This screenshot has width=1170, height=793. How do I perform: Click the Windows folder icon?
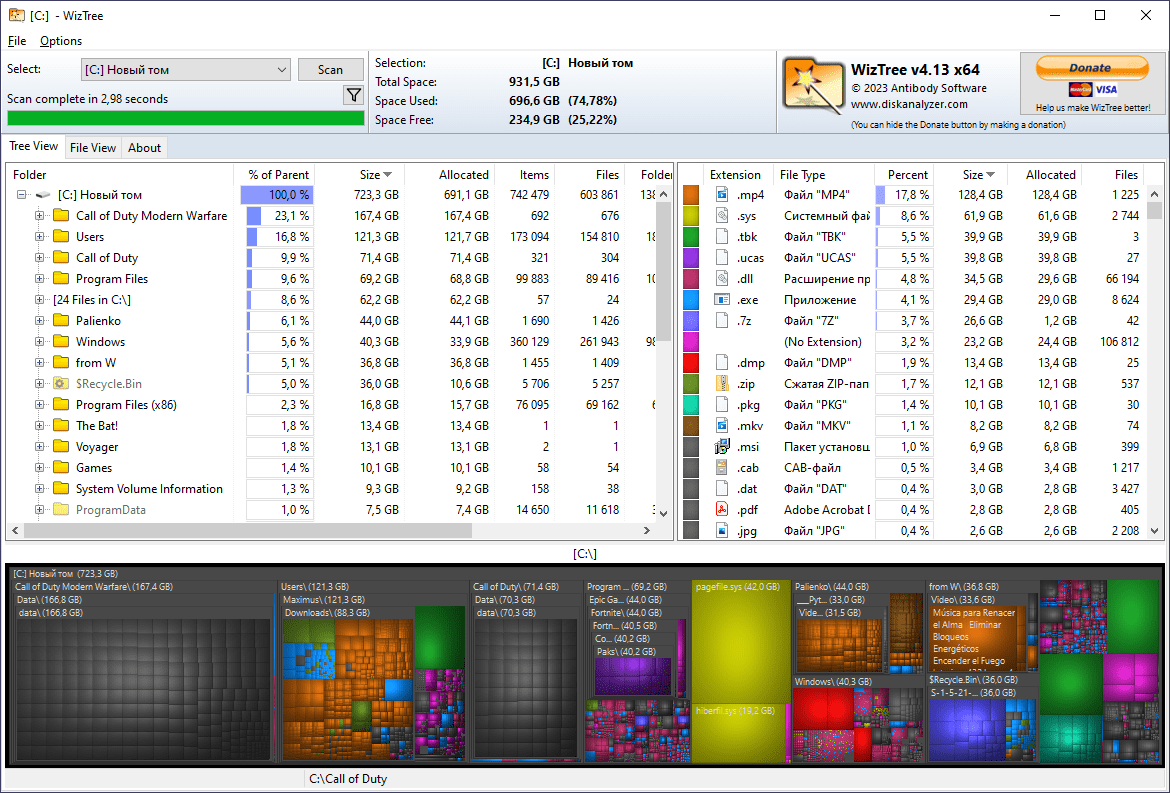pos(61,342)
